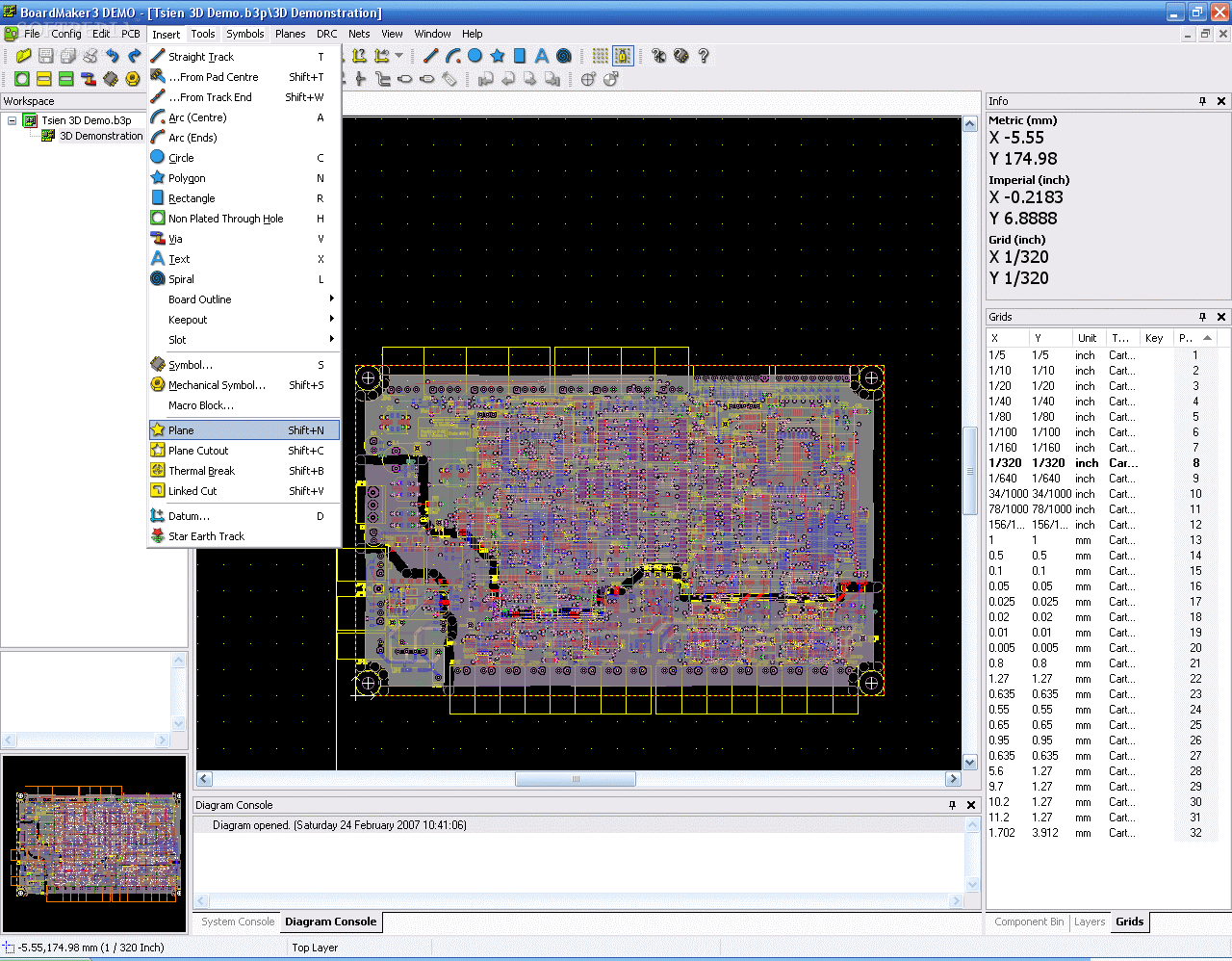
Task: Select the track drawing tool in toolbar
Action: coord(431,56)
